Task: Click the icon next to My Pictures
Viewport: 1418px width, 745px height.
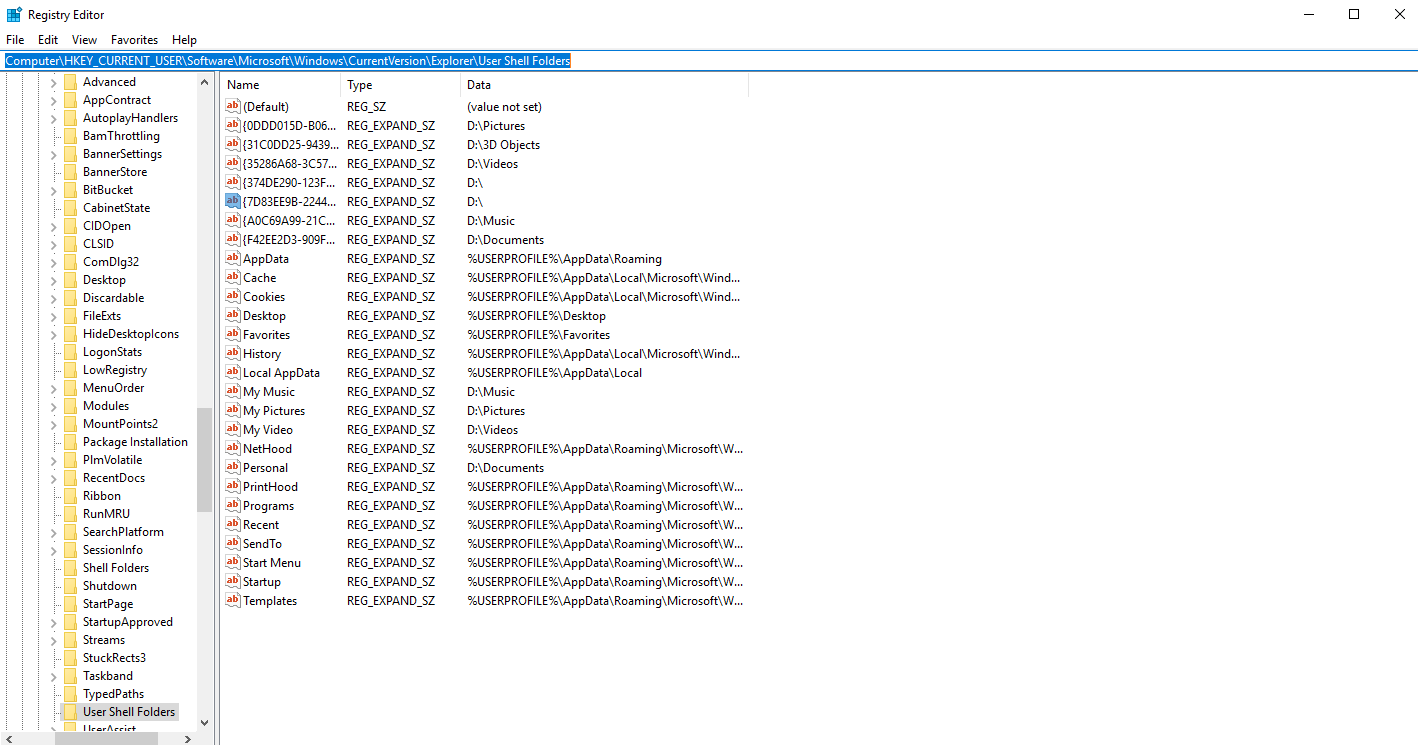Action: pyautogui.click(x=233, y=410)
